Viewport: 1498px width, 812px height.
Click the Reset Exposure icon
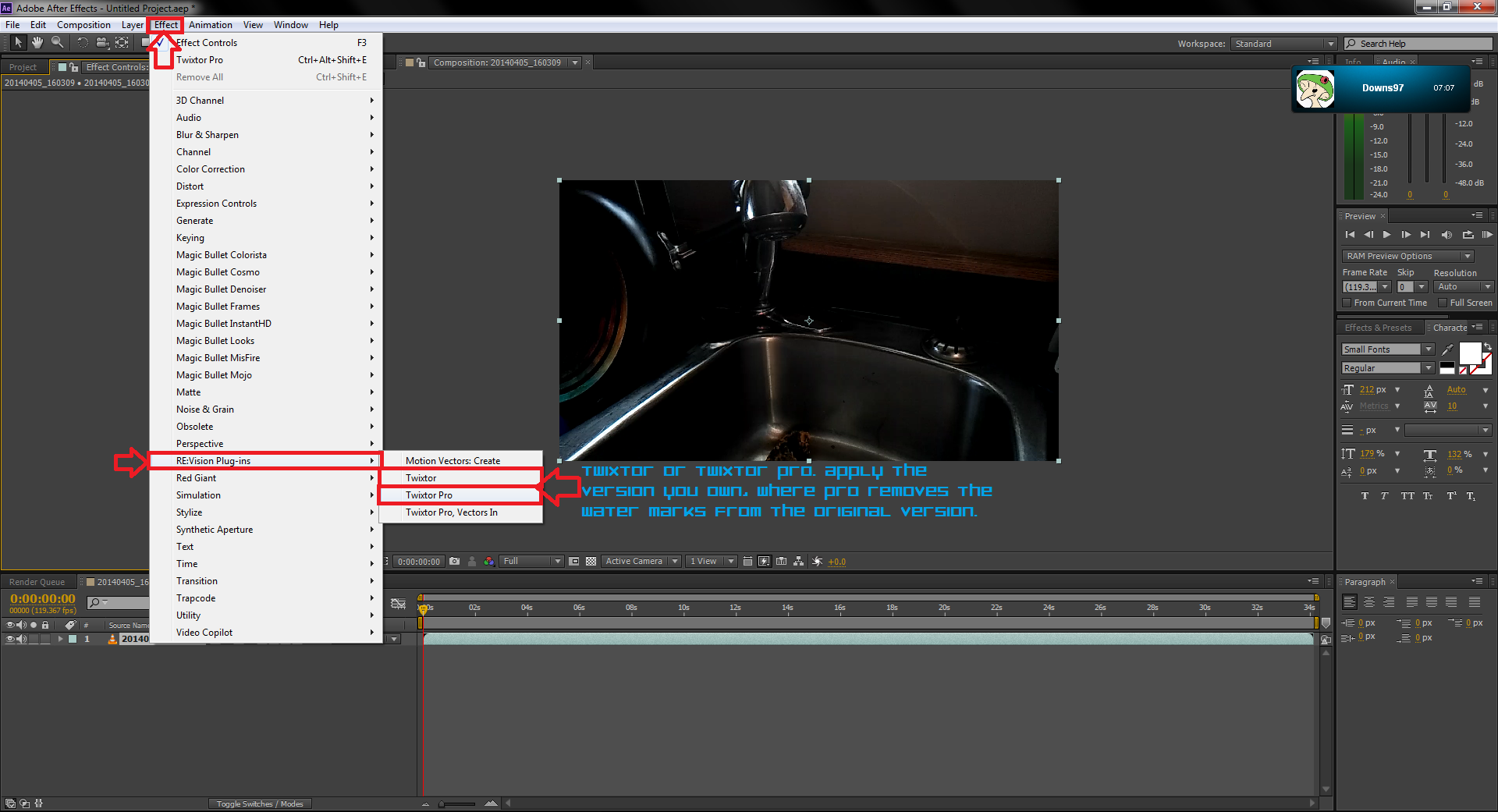tap(818, 561)
